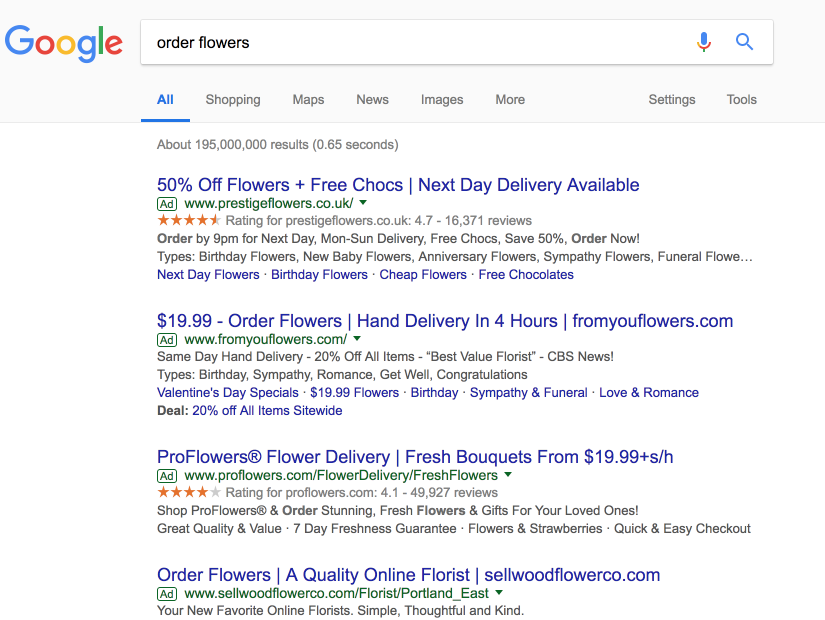Click Shop ProFlowers® & Order Stunning description
This screenshot has height=620, width=825.
coord(398,511)
